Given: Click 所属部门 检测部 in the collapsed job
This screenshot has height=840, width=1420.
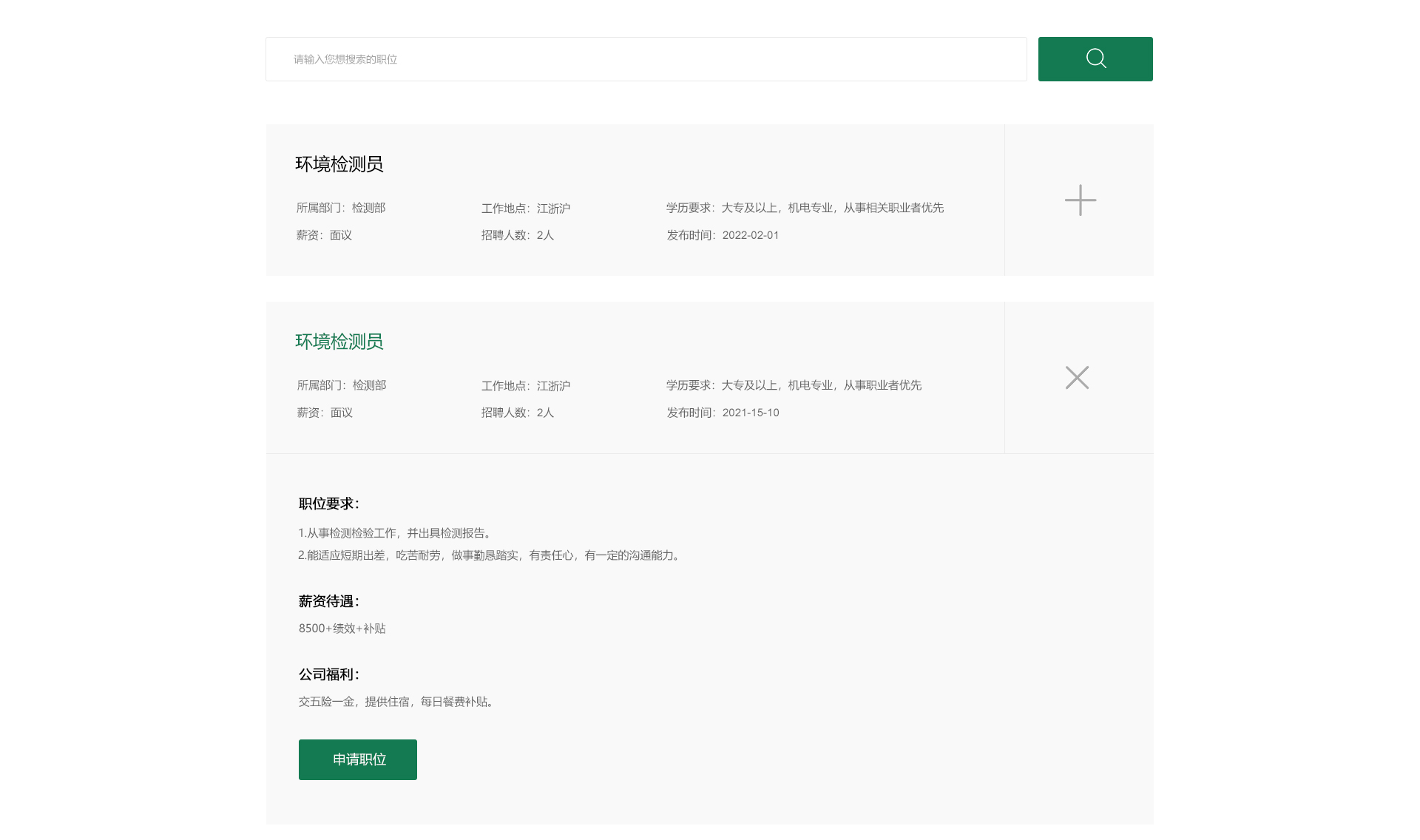Looking at the screenshot, I should 341,208.
